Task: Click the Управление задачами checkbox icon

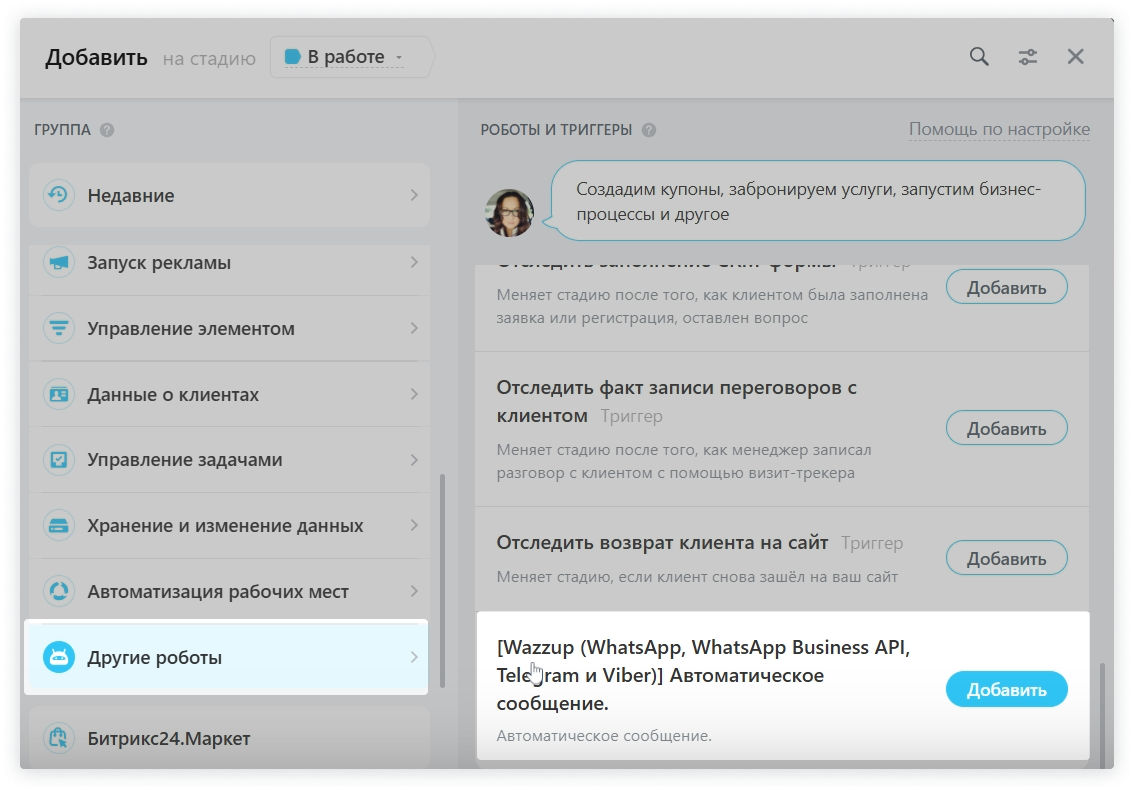Action: click(59, 460)
